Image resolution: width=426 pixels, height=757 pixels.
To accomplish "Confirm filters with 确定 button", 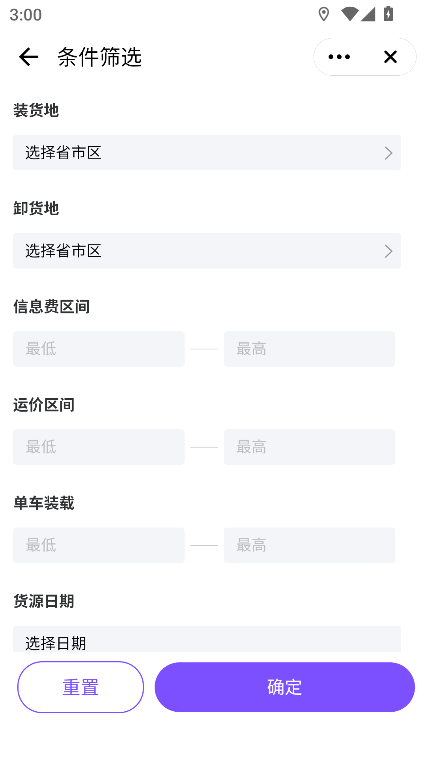I will pos(284,687).
